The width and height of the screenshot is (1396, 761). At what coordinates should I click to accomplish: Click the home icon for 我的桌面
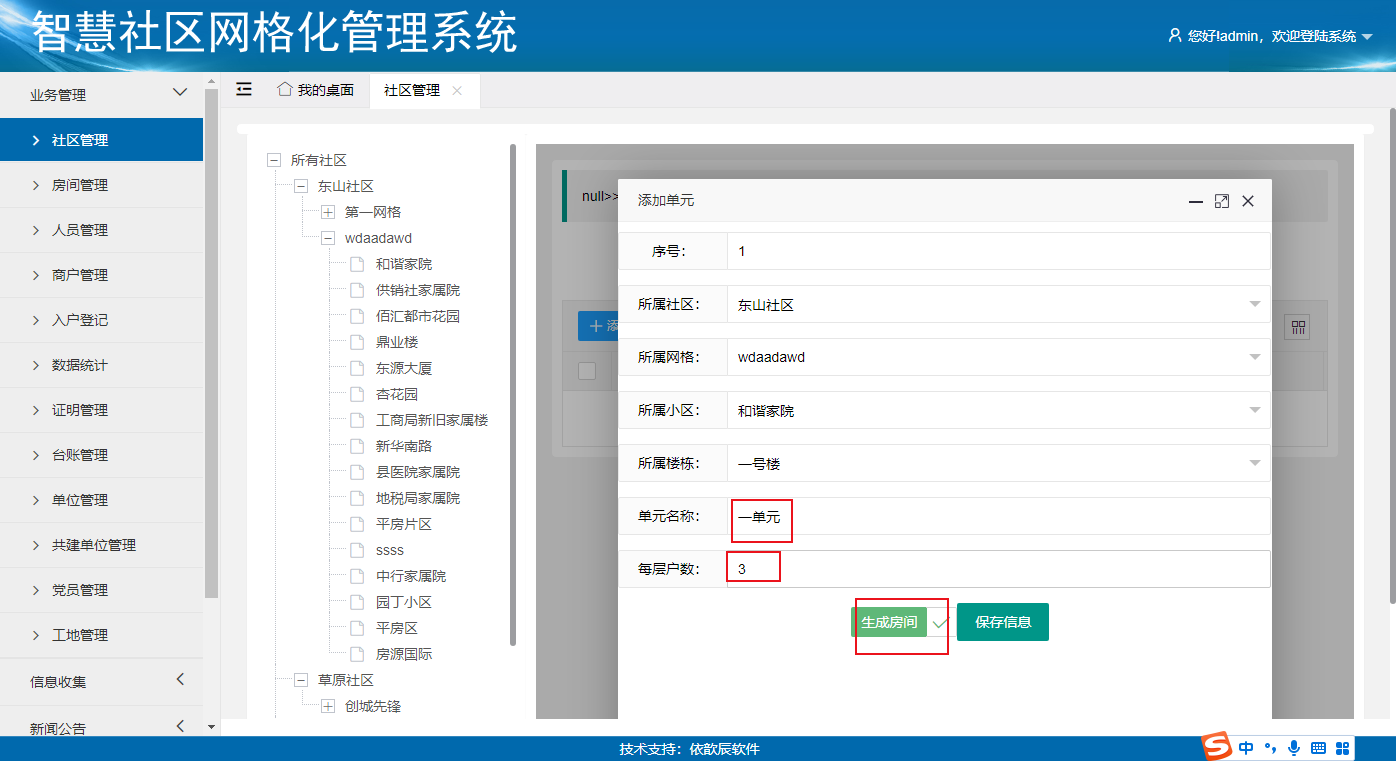[285, 89]
